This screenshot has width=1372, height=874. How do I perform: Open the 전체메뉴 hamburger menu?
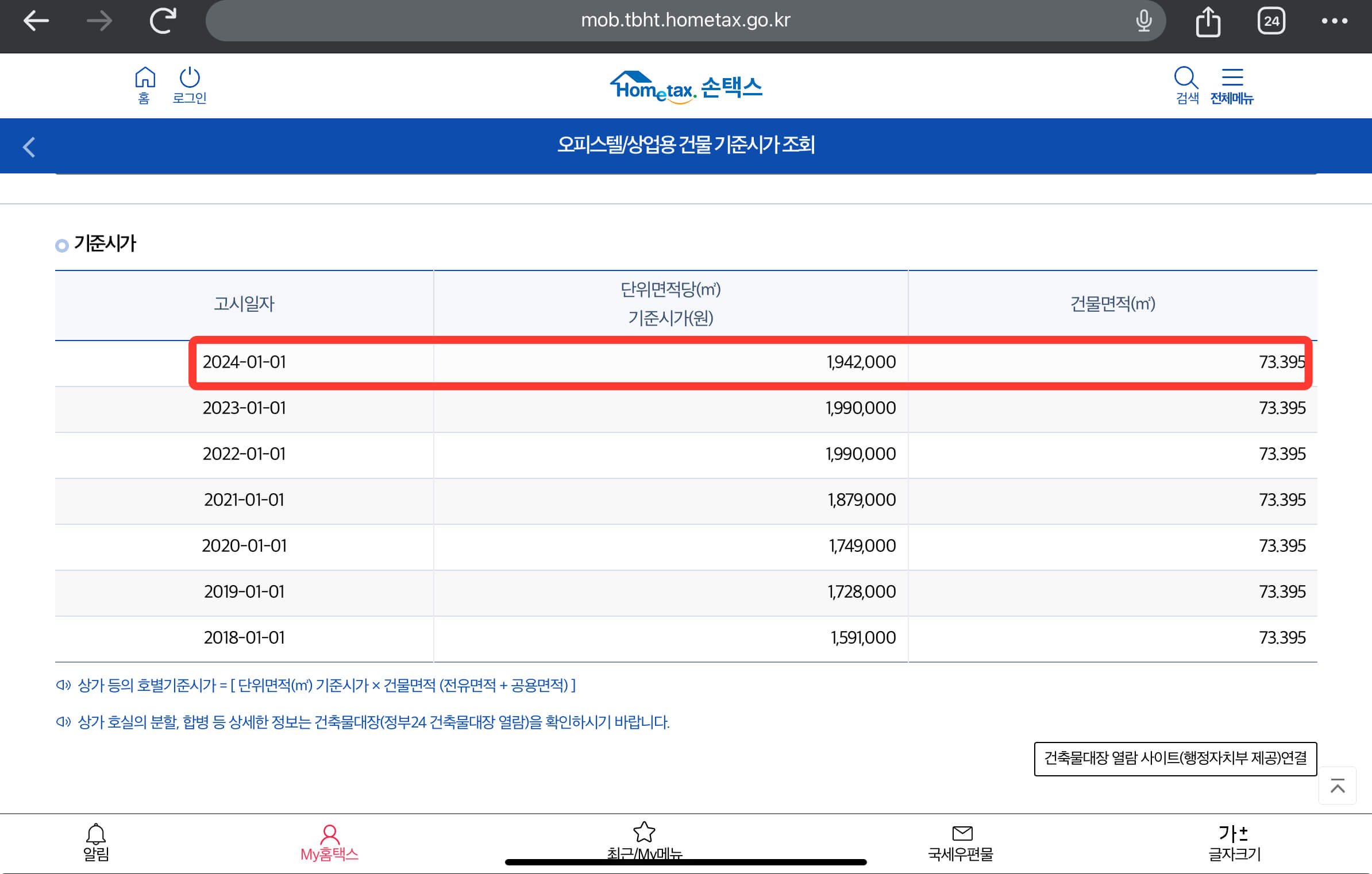pos(1232,85)
